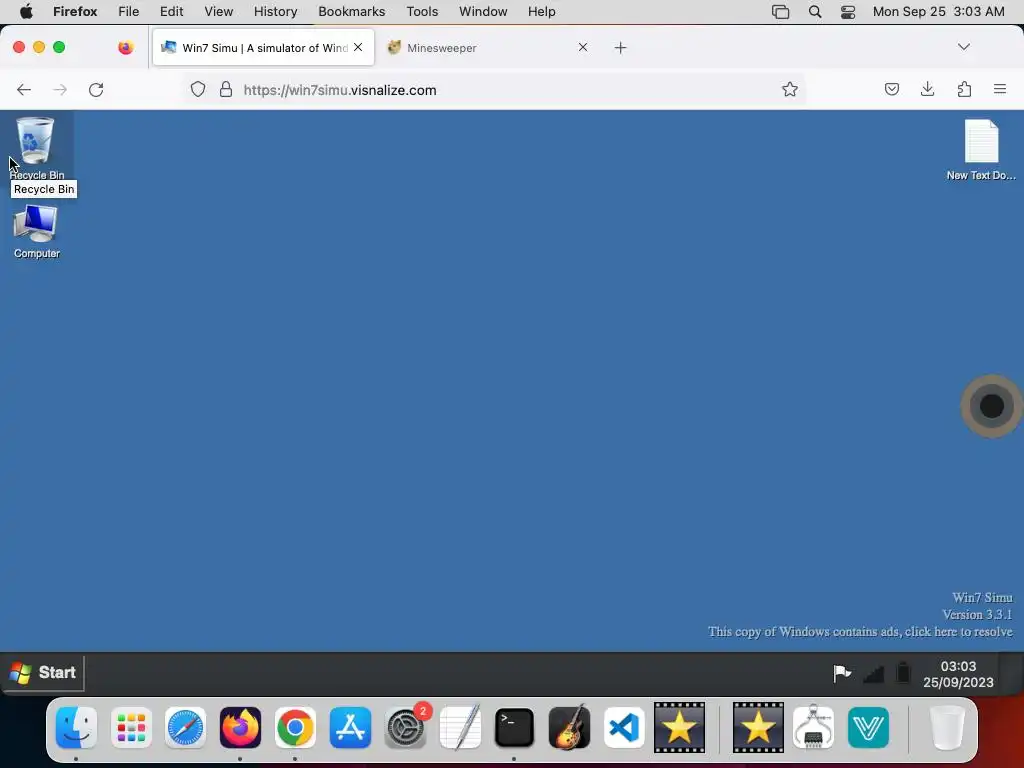Open App Store from the Dock
Image resolution: width=1024 pixels, height=768 pixels.
click(350, 727)
